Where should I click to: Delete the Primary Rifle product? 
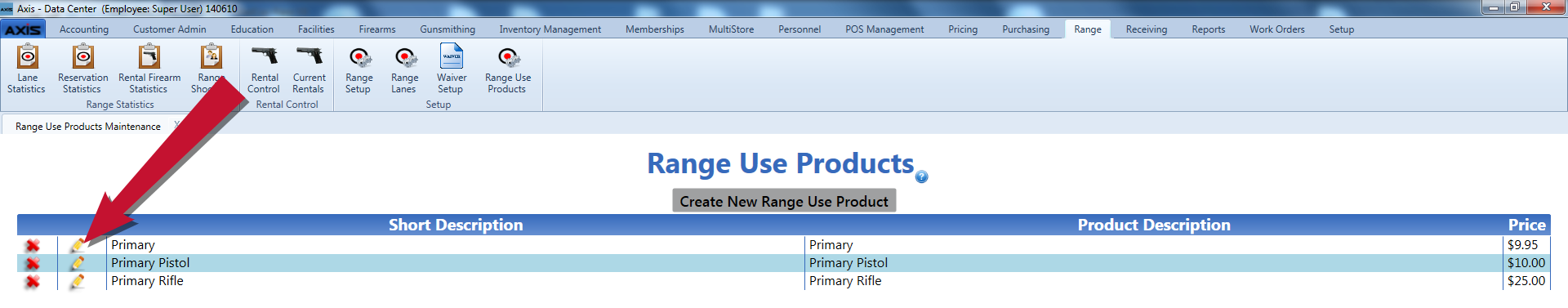pos(33,281)
